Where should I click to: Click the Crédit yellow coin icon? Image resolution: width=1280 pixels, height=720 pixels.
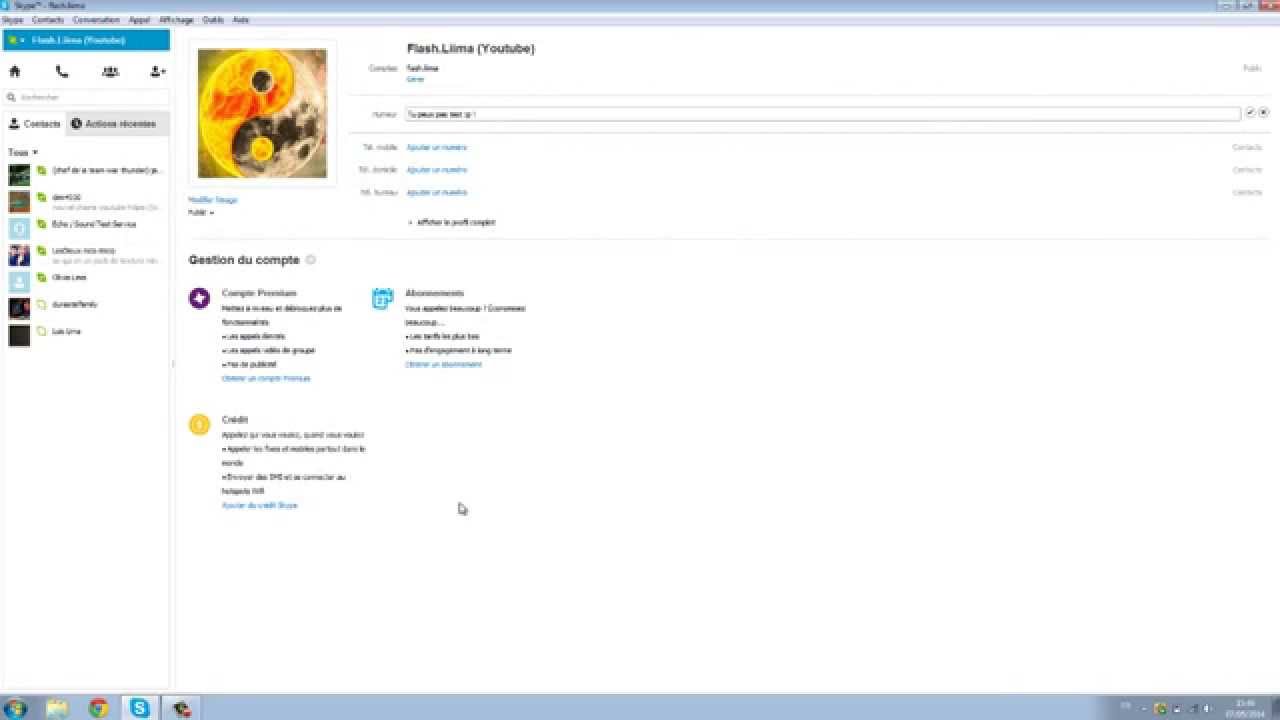[x=199, y=424]
